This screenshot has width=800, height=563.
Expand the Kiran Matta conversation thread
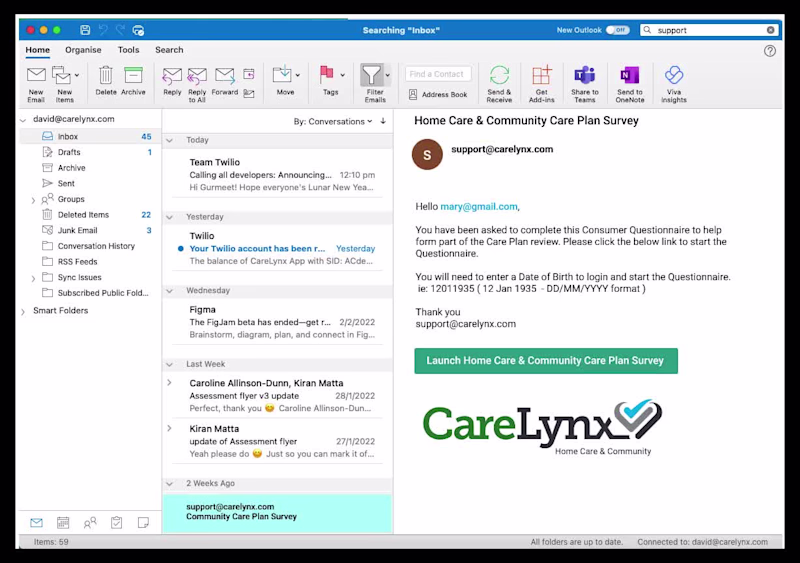click(x=169, y=428)
